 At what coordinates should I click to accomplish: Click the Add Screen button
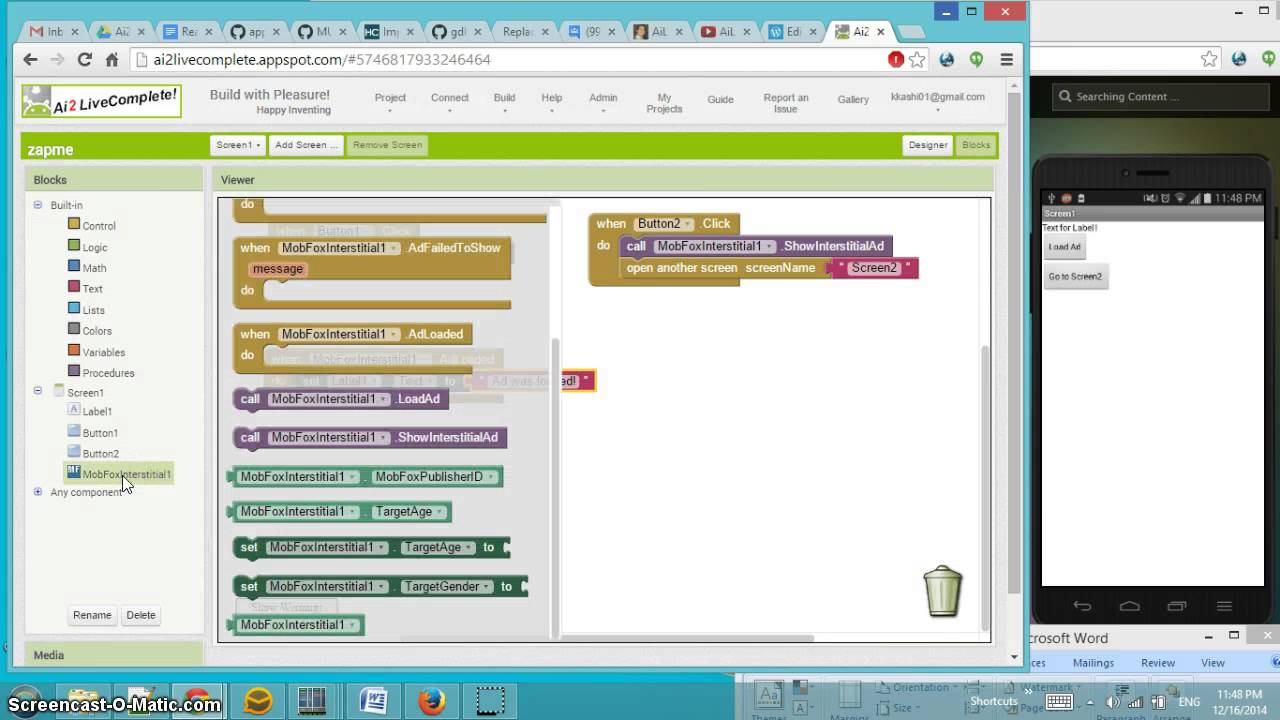(306, 145)
